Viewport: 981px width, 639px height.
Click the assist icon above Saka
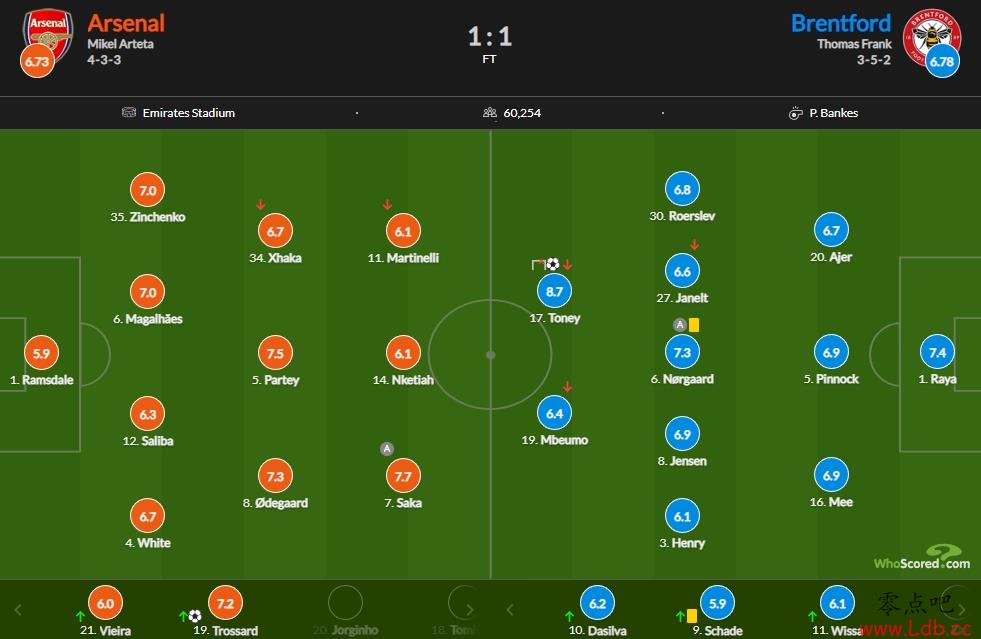click(387, 449)
